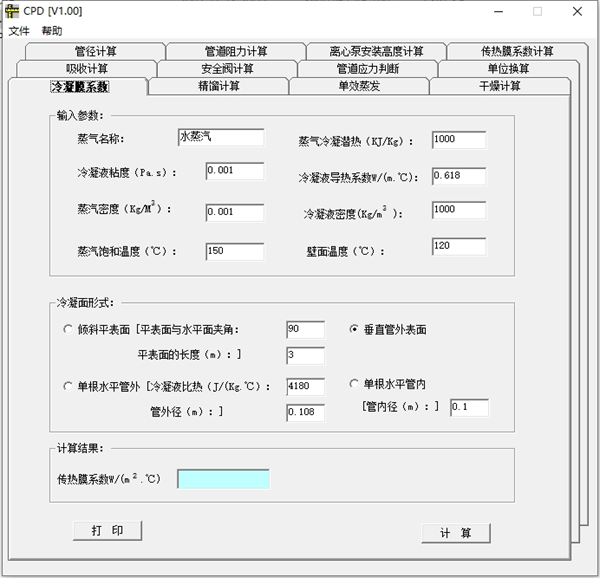Select the 冷凝膜系数 tab

click(80, 86)
